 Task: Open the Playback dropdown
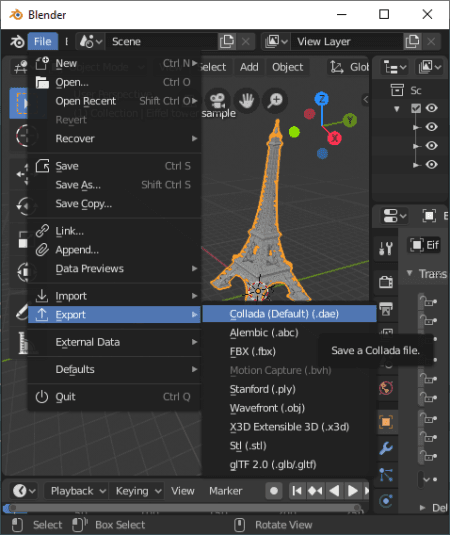click(78, 491)
